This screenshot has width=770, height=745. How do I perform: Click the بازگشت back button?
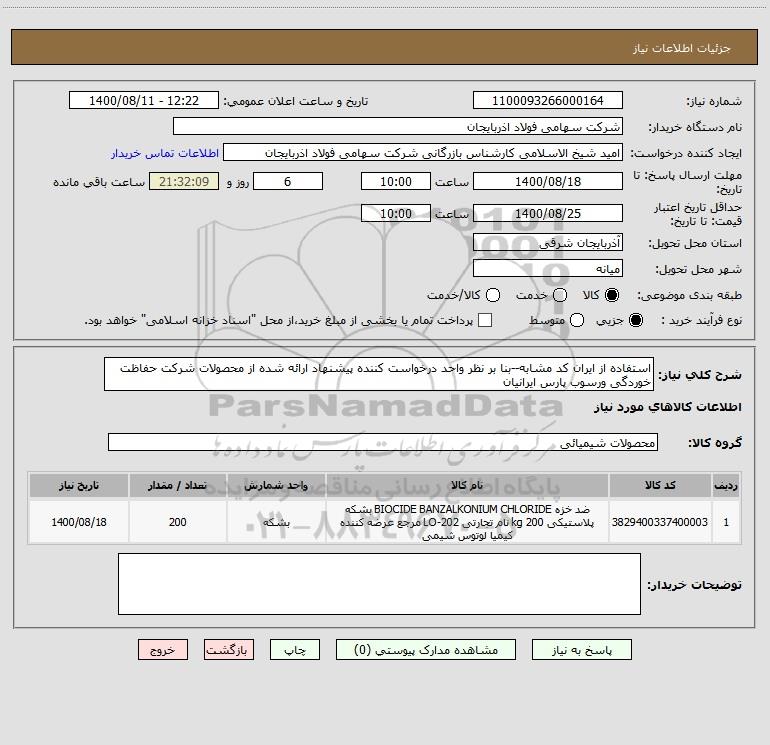coord(229,650)
